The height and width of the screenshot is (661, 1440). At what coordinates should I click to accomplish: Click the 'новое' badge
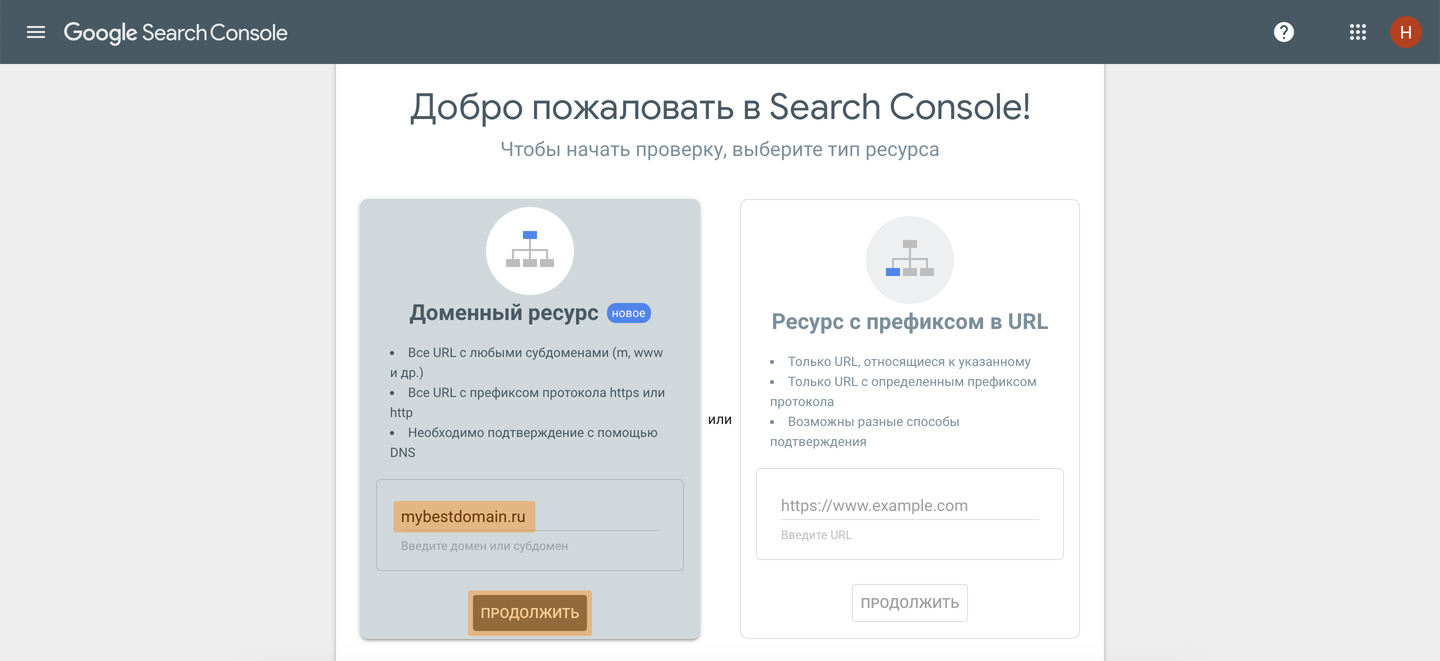(x=629, y=313)
